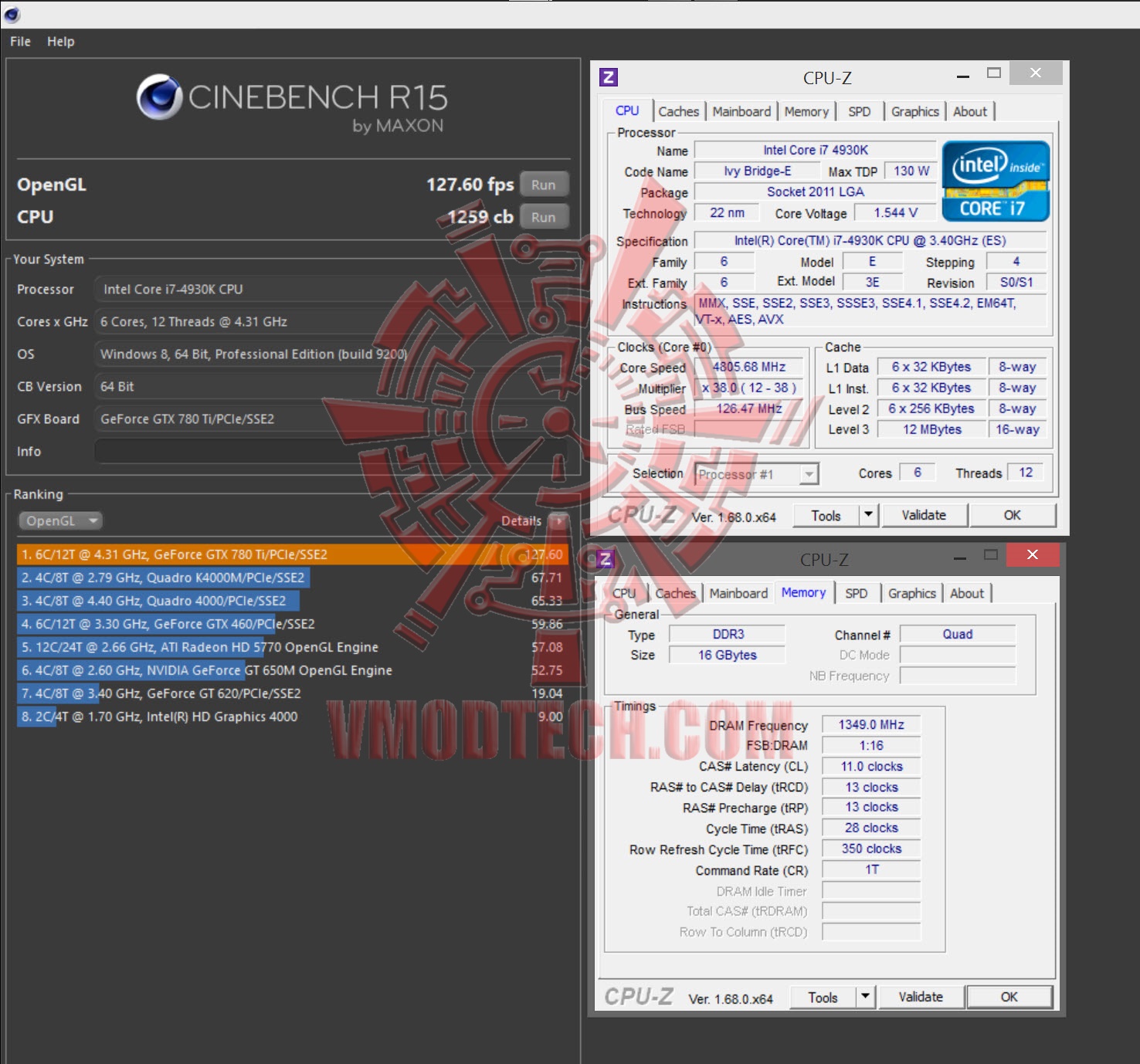Screen dimensions: 1140x1064
Task: Click Tools button in bottom CPU-Z window
Action: 823,998
